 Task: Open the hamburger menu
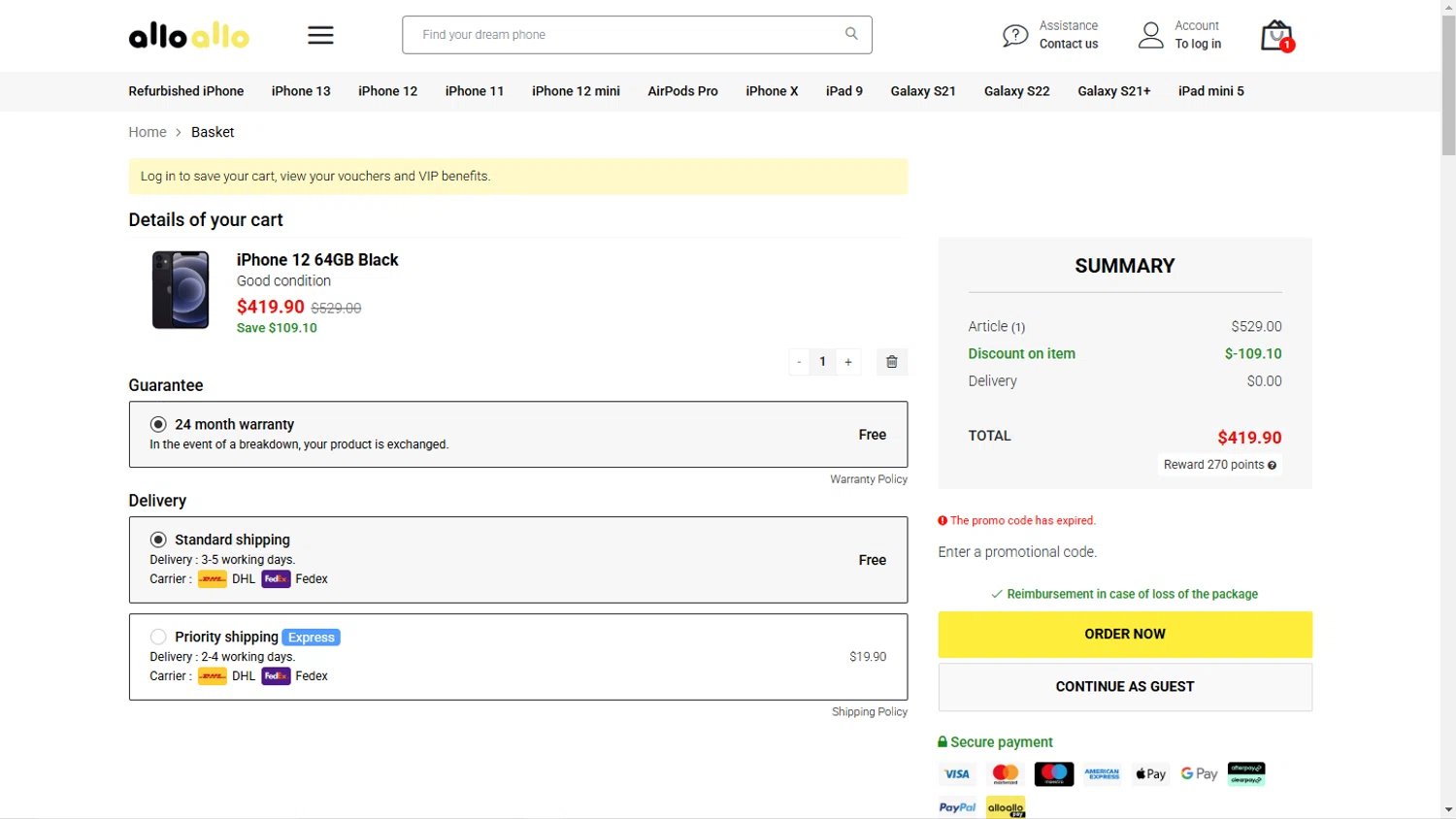coord(320,35)
